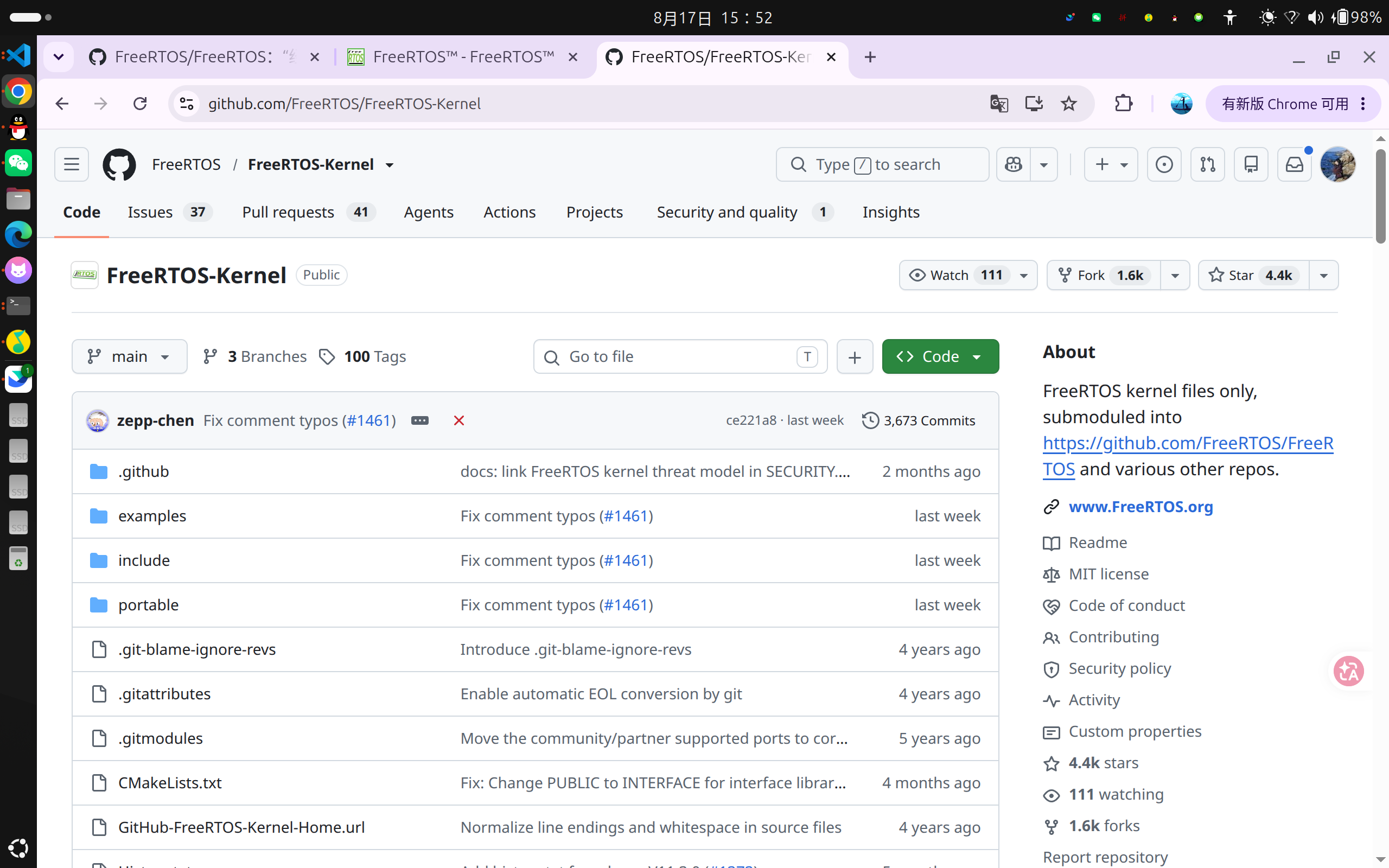Click the translate page icon
The width and height of the screenshot is (1389, 868).
tap(999, 104)
